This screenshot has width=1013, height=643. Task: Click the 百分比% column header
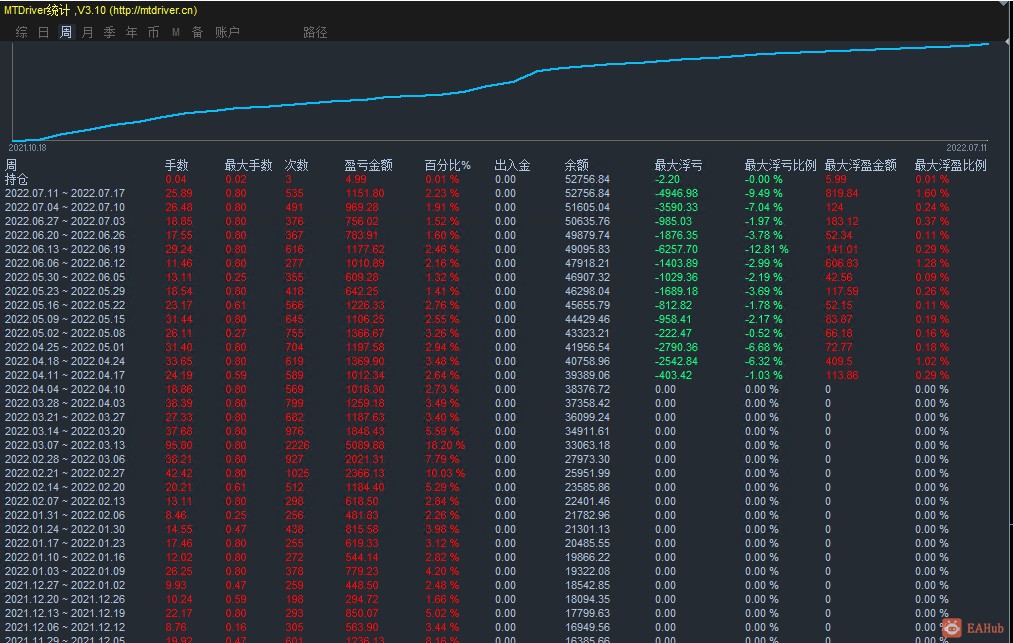click(x=447, y=165)
